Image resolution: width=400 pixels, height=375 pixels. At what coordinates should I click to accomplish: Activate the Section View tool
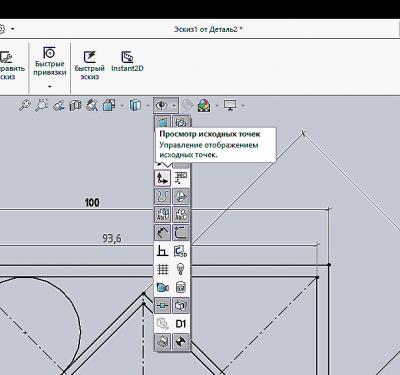point(76,106)
